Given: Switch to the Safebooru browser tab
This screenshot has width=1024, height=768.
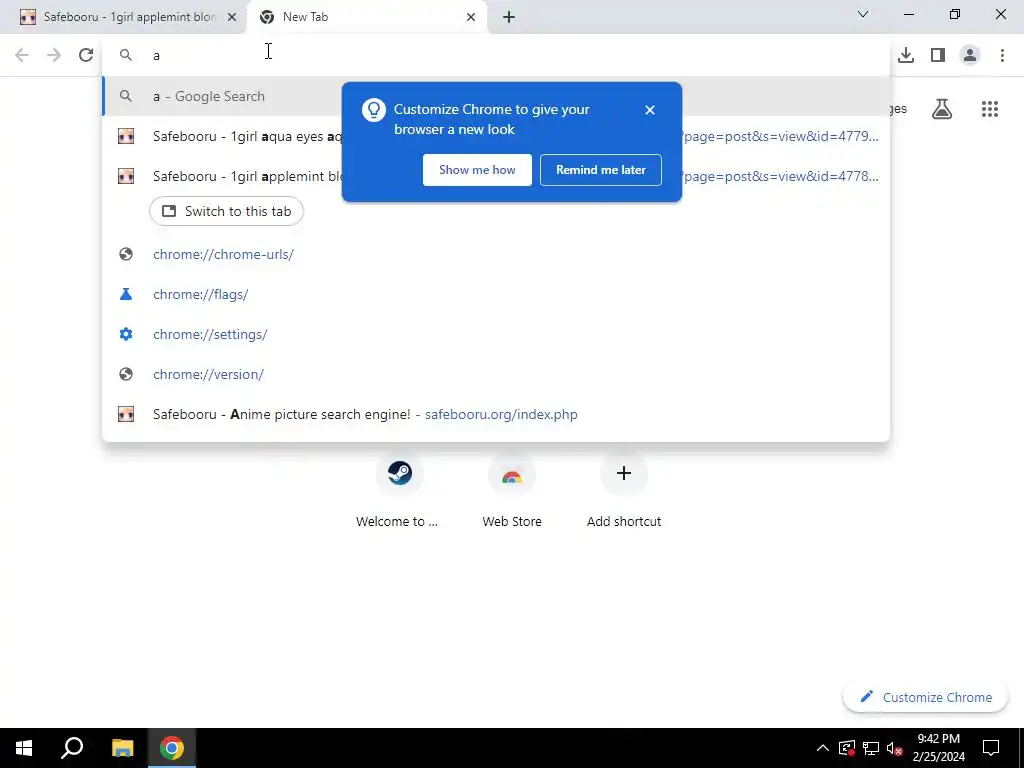Looking at the screenshot, I should point(124,17).
